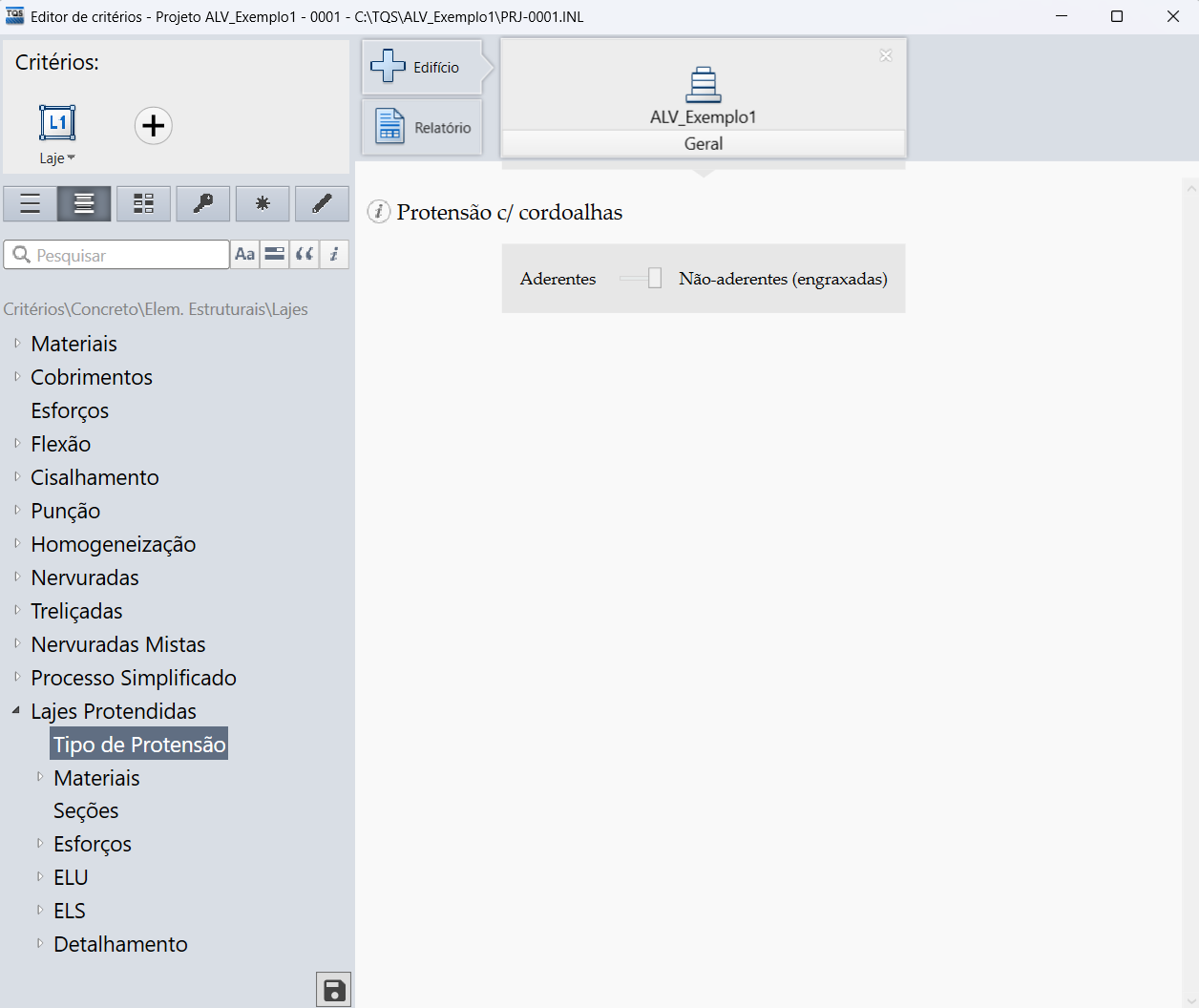The height and width of the screenshot is (1008, 1199).
Task: Choose the grouped grid view icon
Action: [143, 203]
